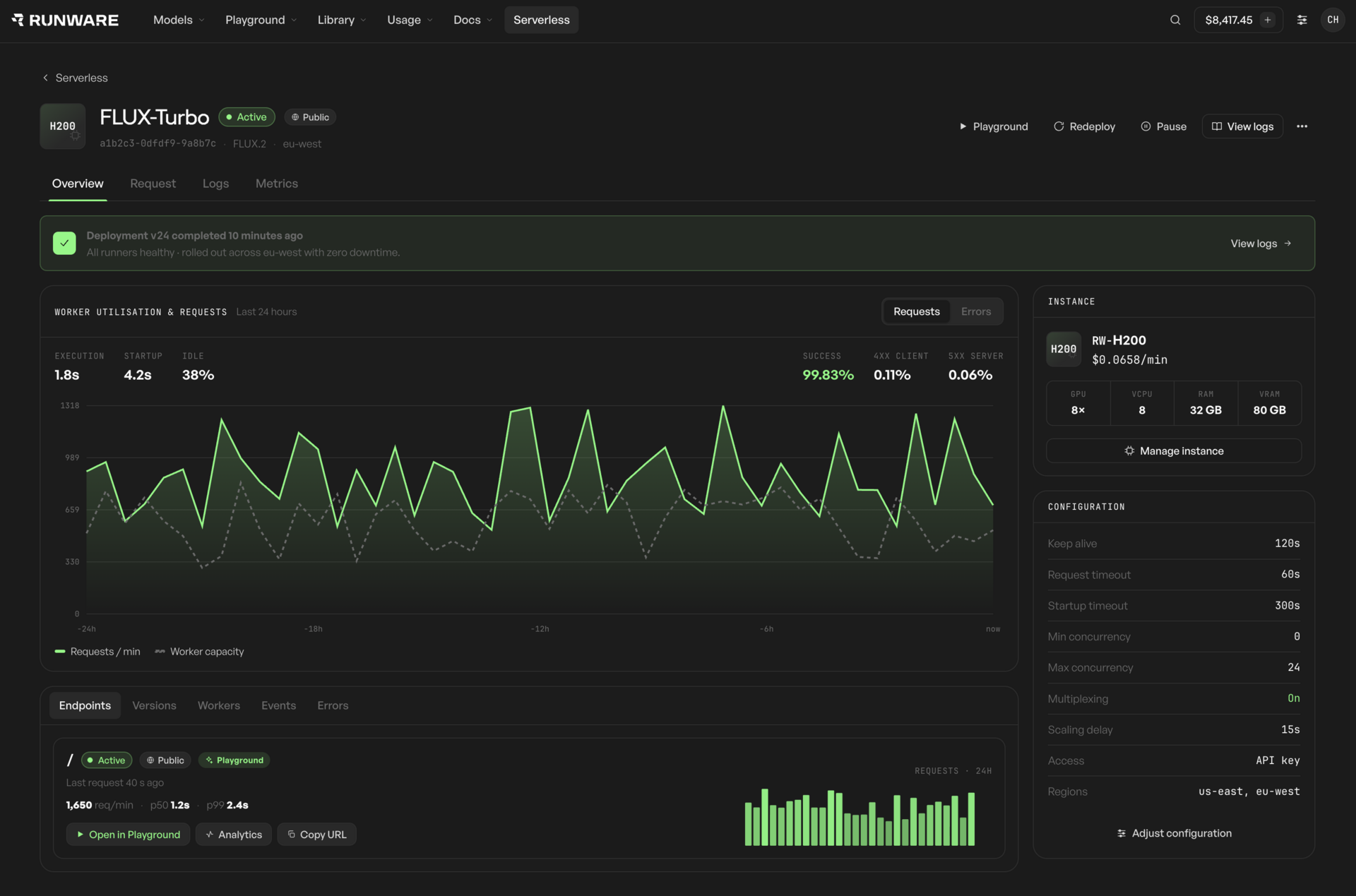The height and width of the screenshot is (896, 1356).
Task: Click the success rate 99.83%
Action: [x=828, y=375]
